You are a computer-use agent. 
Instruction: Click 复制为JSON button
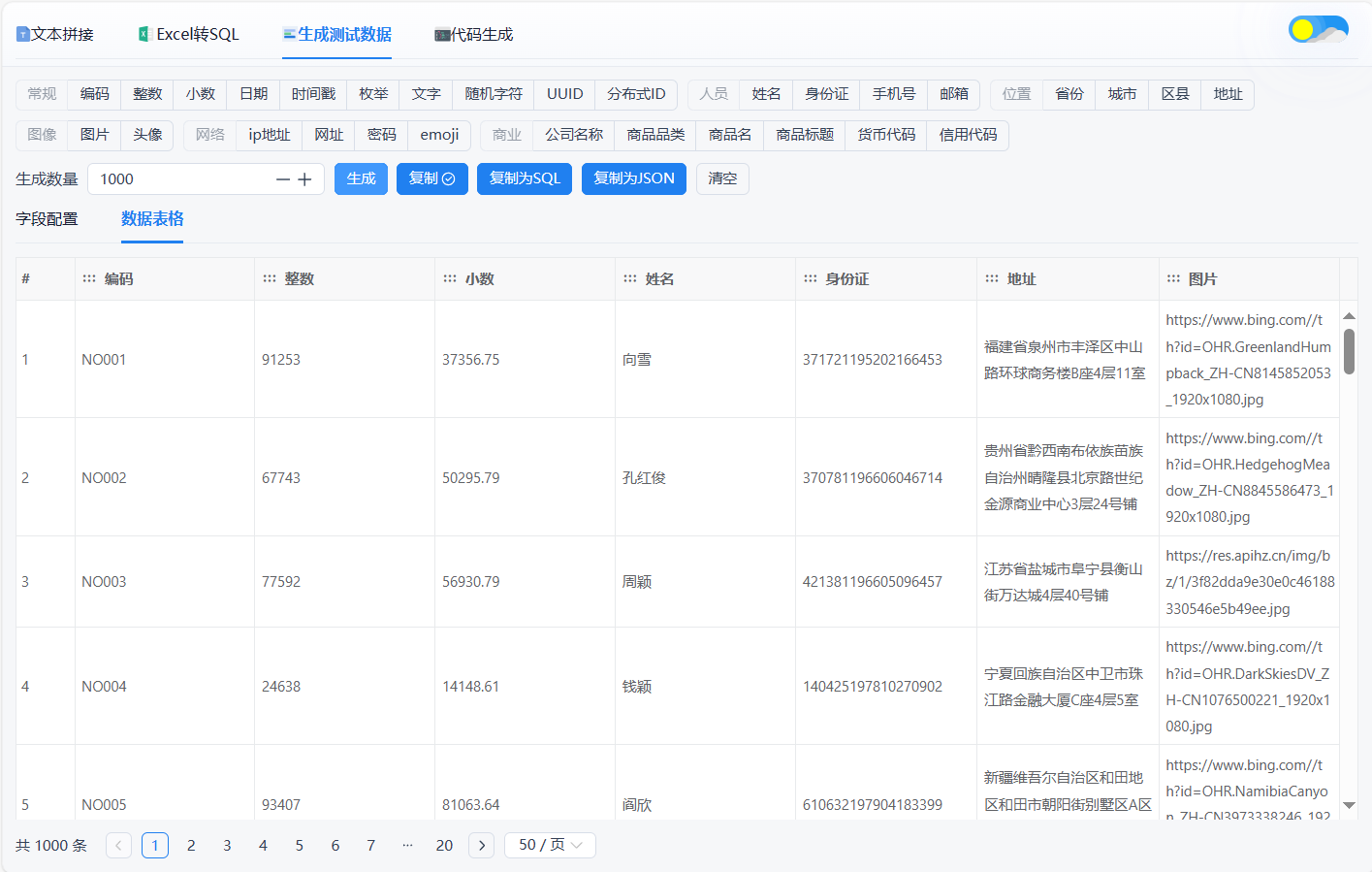pyautogui.click(x=634, y=178)
